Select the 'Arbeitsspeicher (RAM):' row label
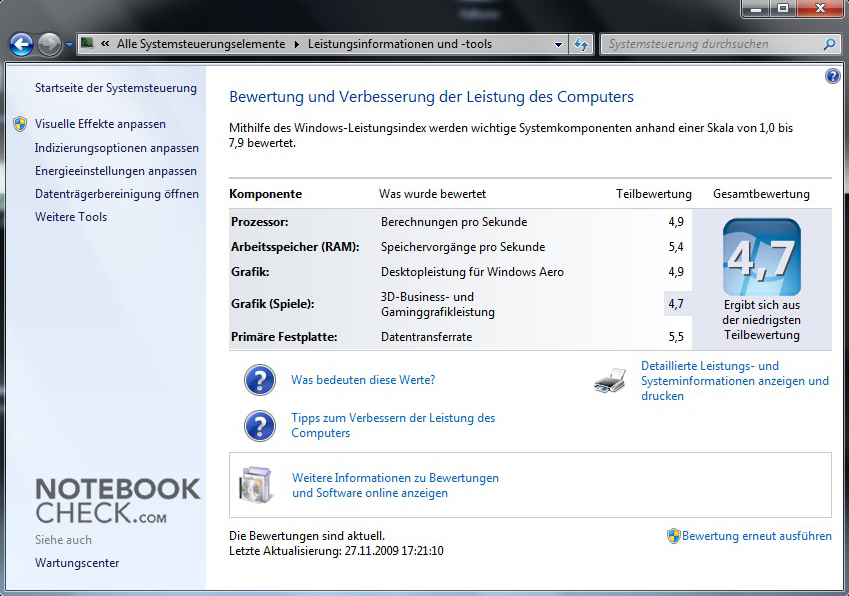The height and width of the screenshot is (596, 849). (x=295, y=247)
